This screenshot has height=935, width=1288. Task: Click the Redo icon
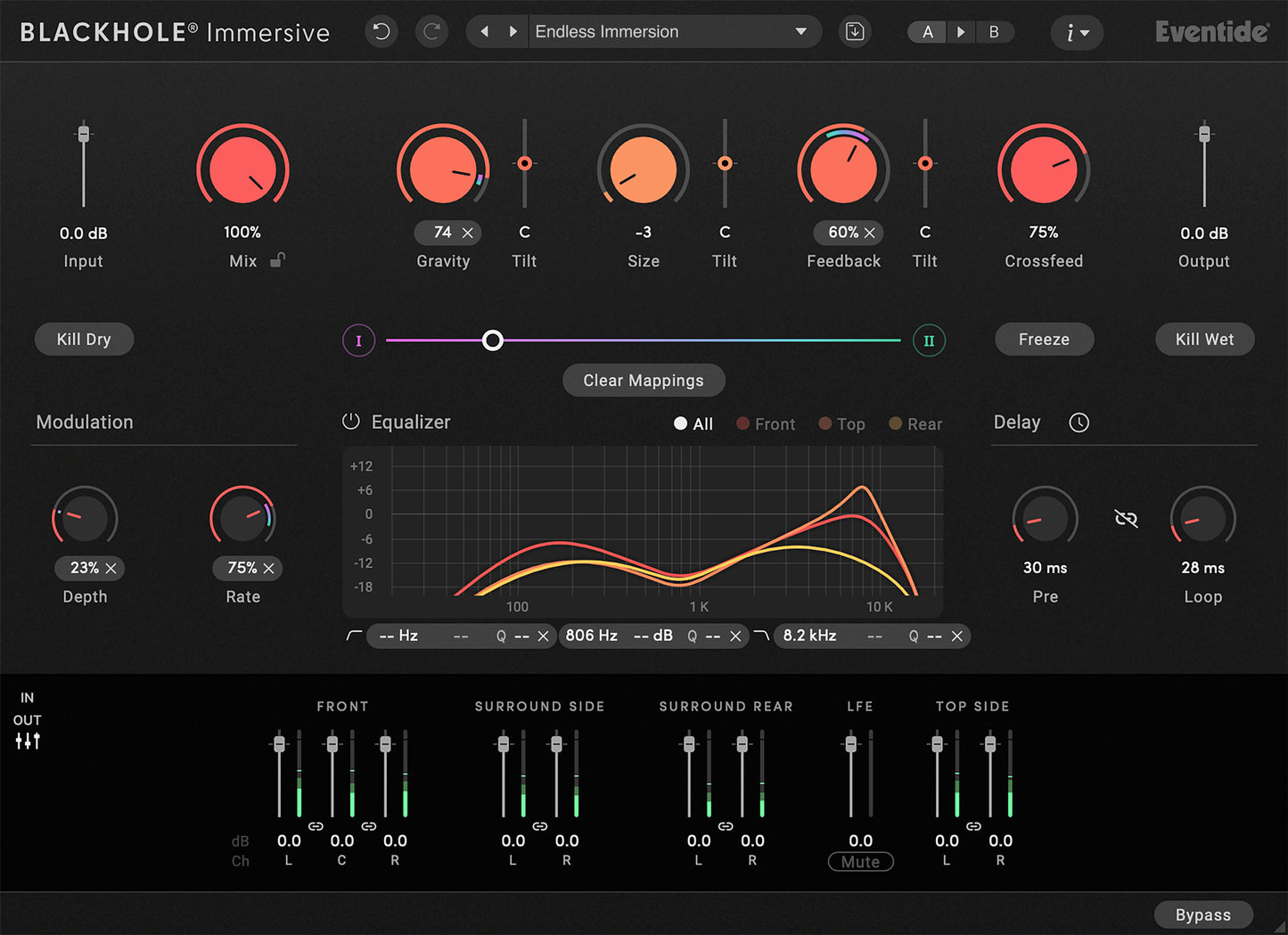pyautogui.click(x=431, y=31)
